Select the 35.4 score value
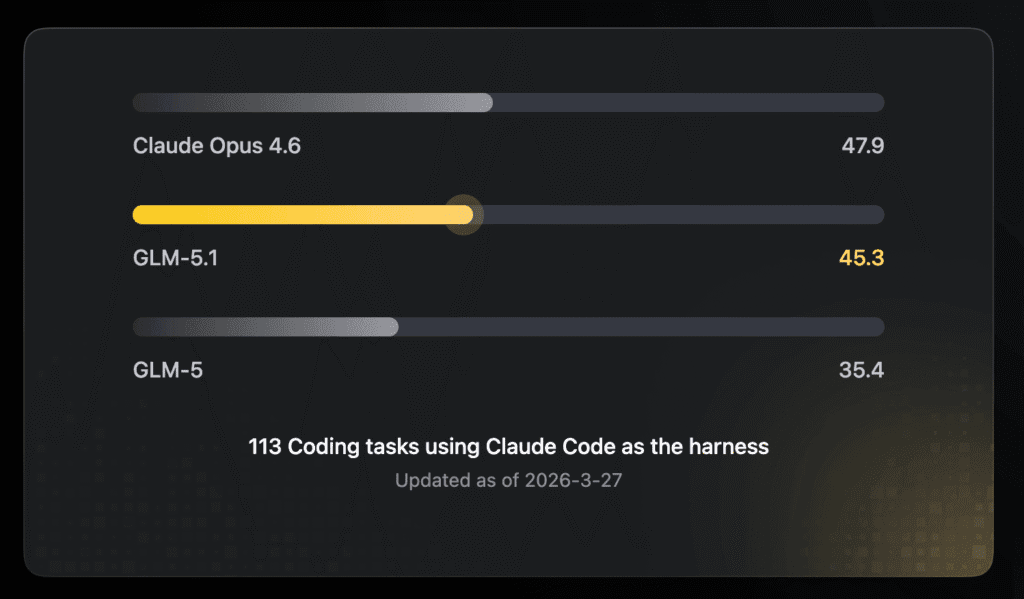1024x599 pixels. [x=861, y=370]
